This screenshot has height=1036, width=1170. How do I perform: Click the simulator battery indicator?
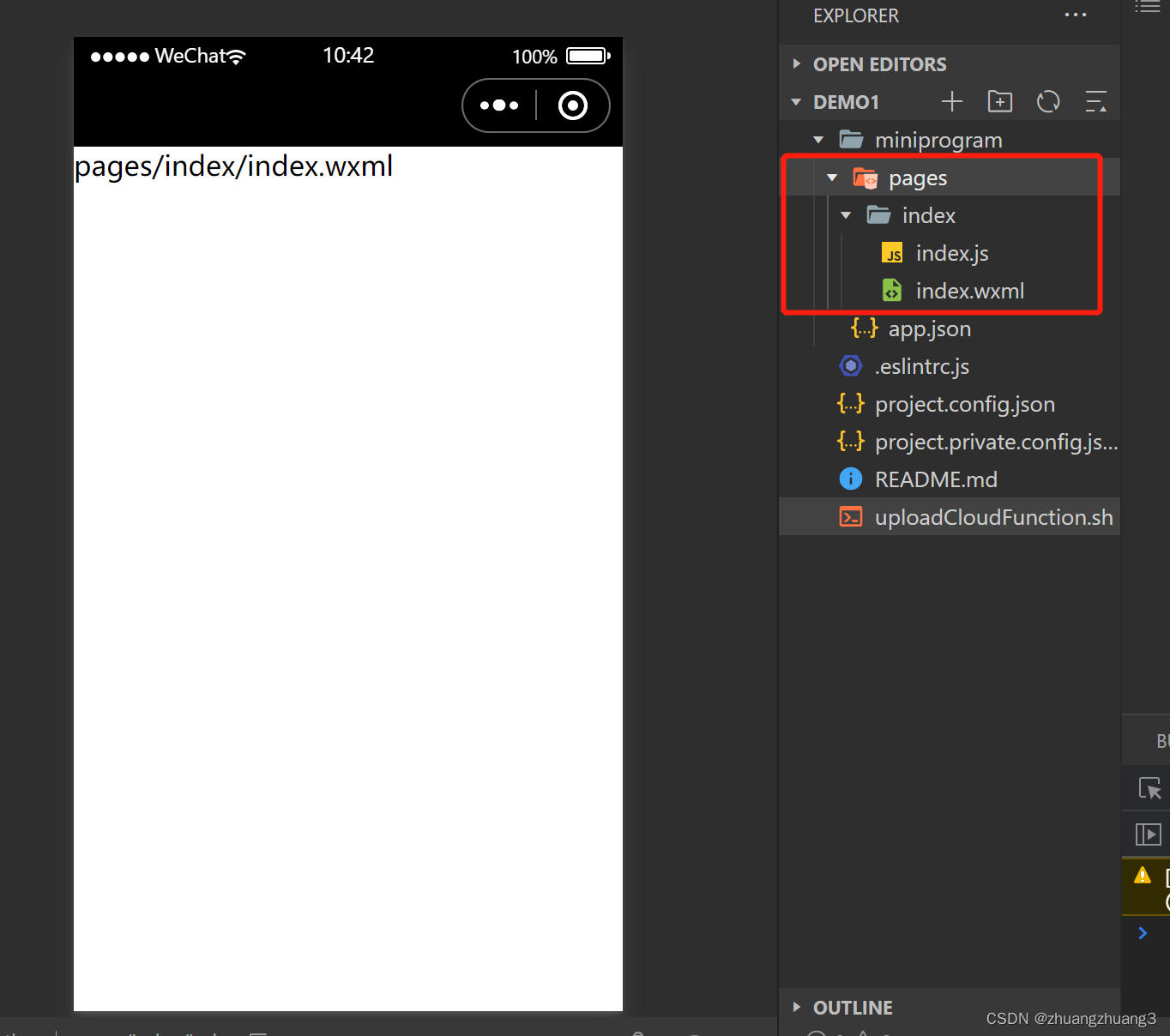pyautogui.click(x=588, y=56)
